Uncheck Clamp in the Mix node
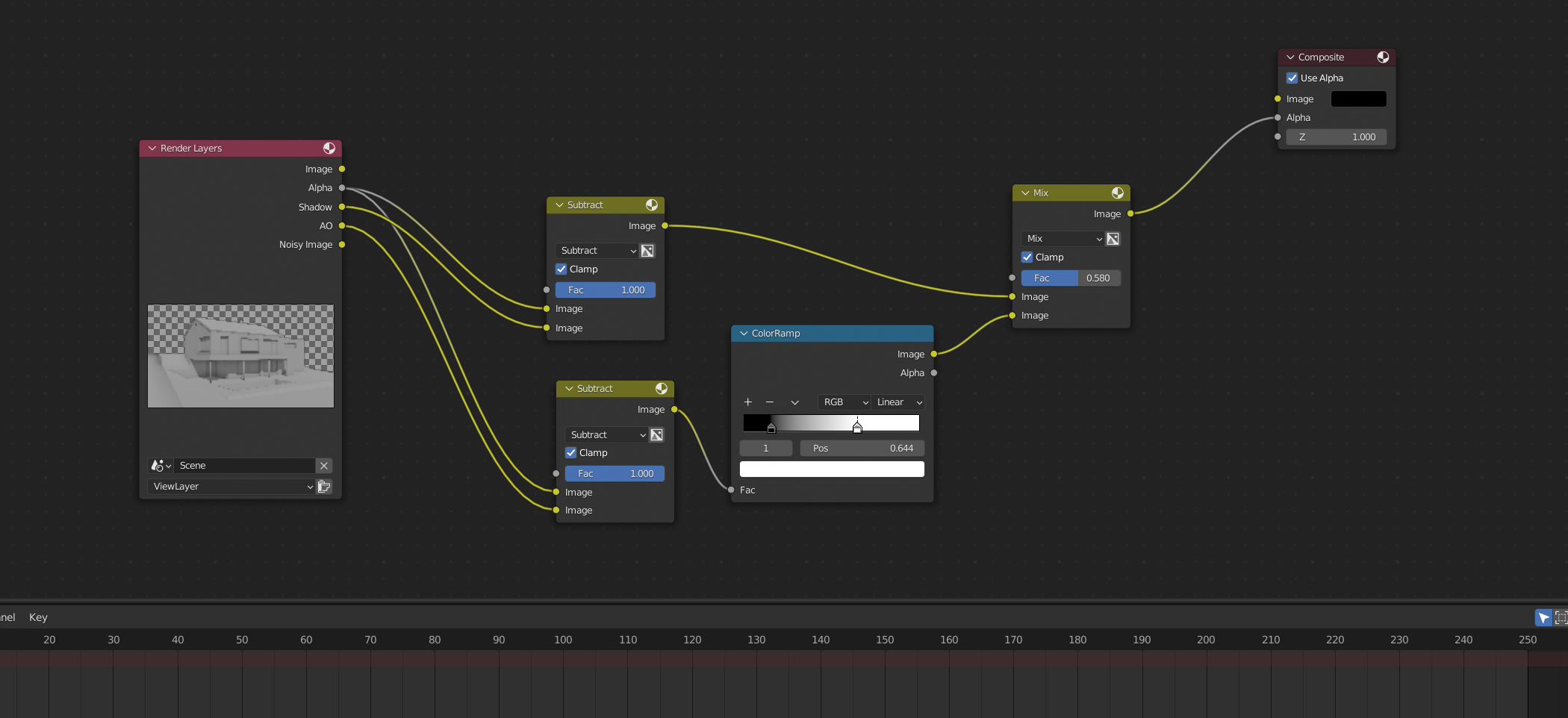Screen dimensions: 1568x718 [x=1027, y=257]
